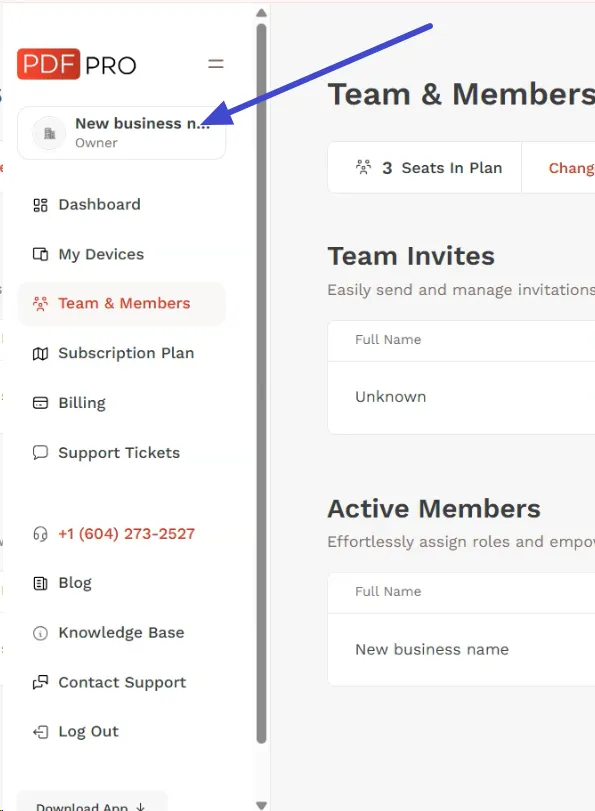The width and height of the screenshot is (595, 811).
Task: Click sidebar scrollbar up arrow
Action: click(261, 12)
